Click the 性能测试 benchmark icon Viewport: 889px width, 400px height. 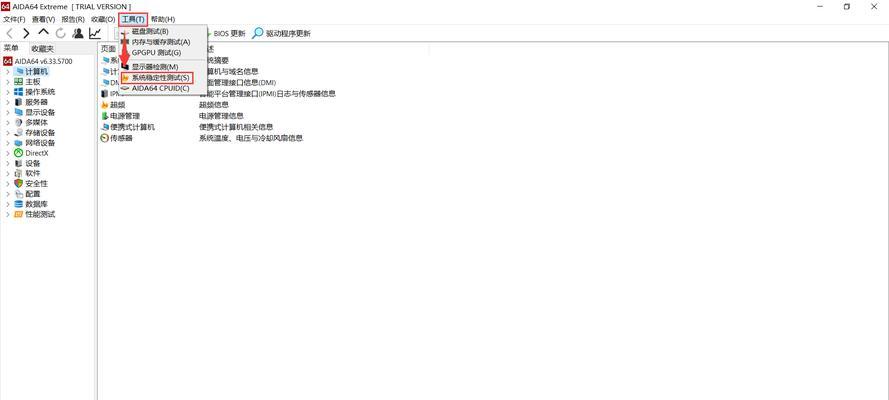[19, 214]
